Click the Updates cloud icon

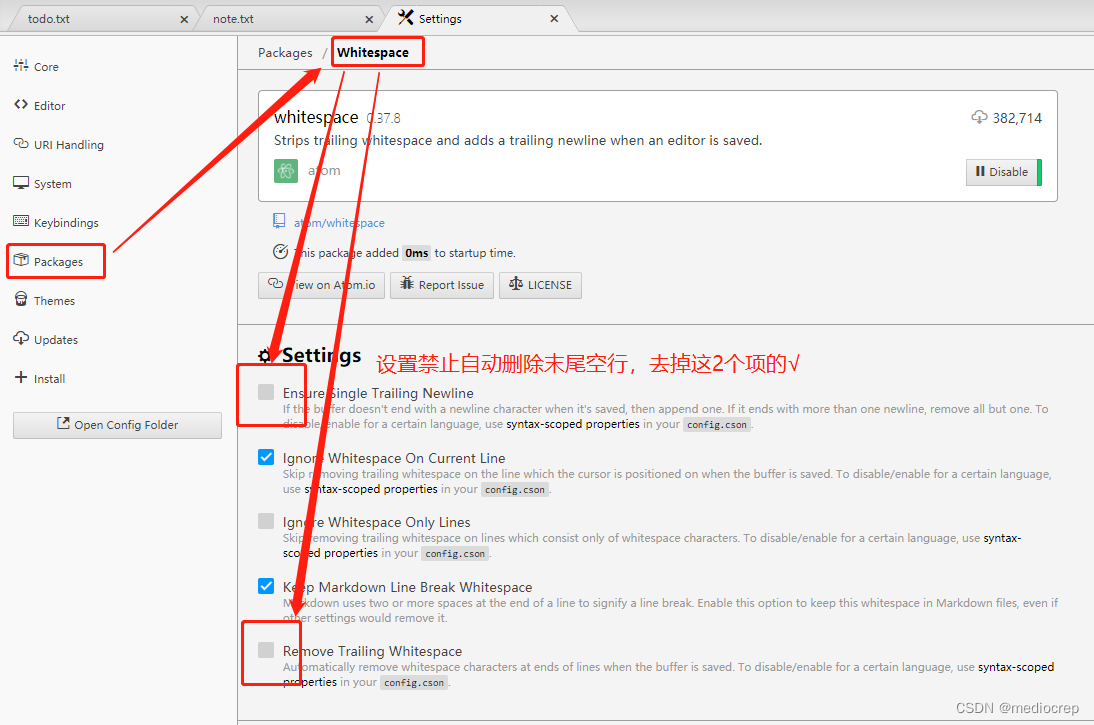[21, 338]
